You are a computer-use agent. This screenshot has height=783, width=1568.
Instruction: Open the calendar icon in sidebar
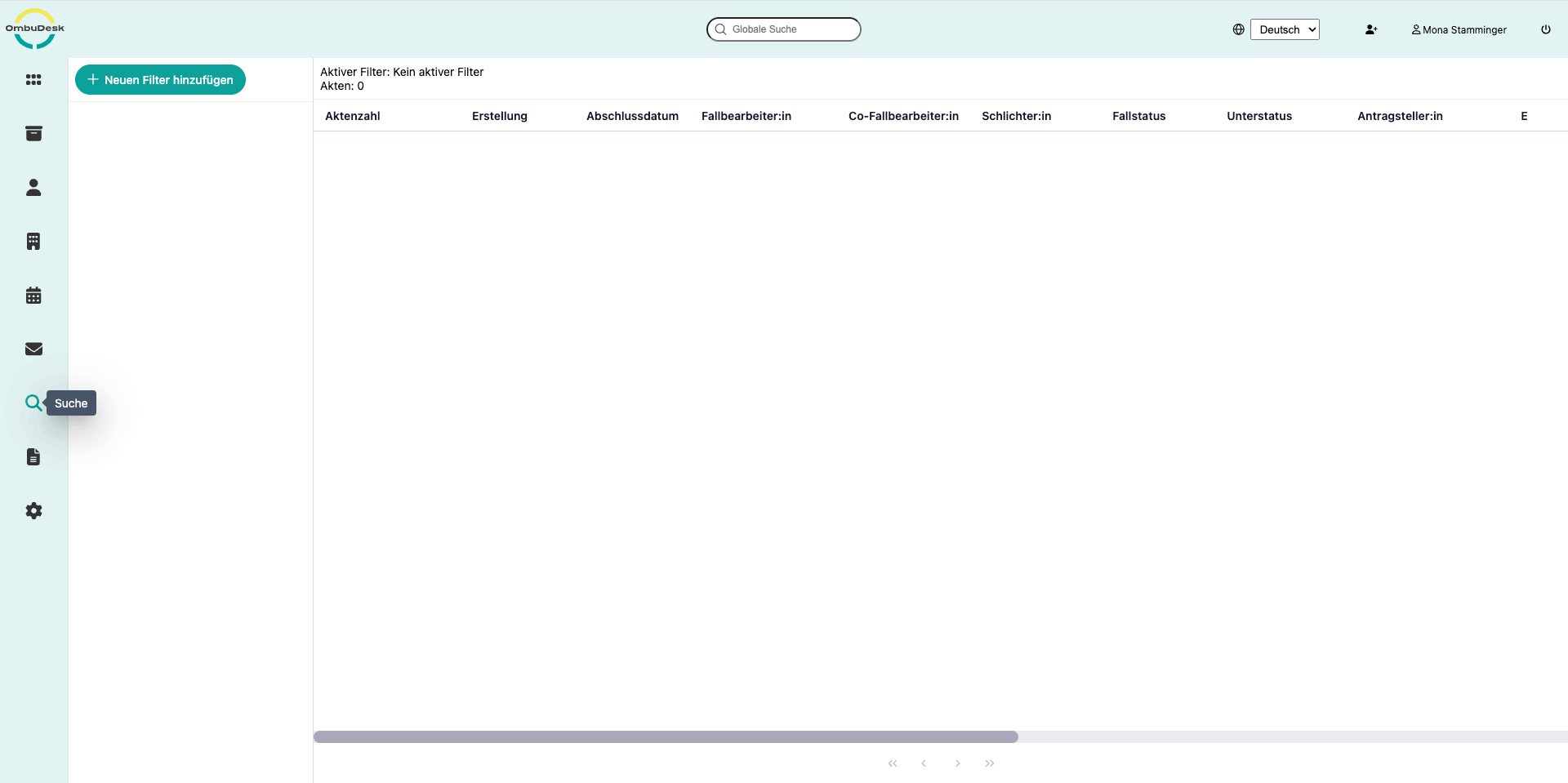pyautogui.click(x=33, y=296)
